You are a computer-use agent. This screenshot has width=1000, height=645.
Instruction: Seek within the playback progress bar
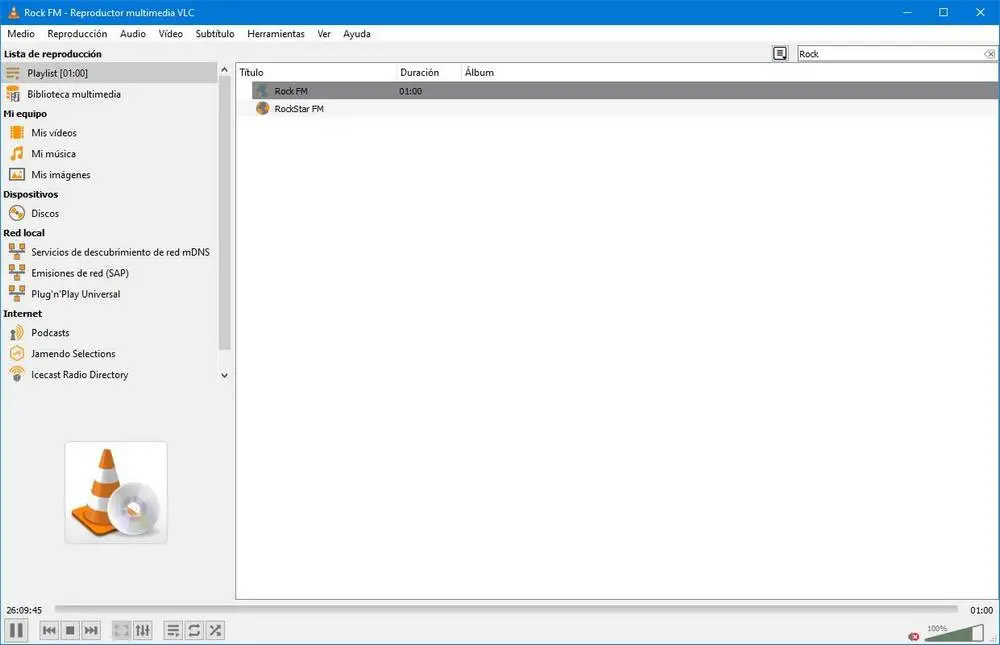coord(506,609)
